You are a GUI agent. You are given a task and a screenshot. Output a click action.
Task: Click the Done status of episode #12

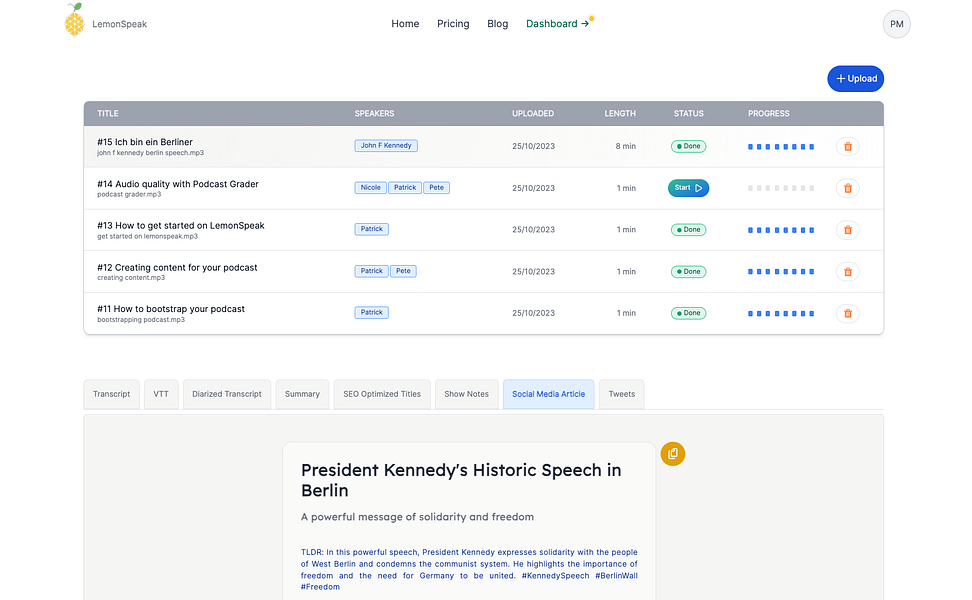click(x=688, y=271)
